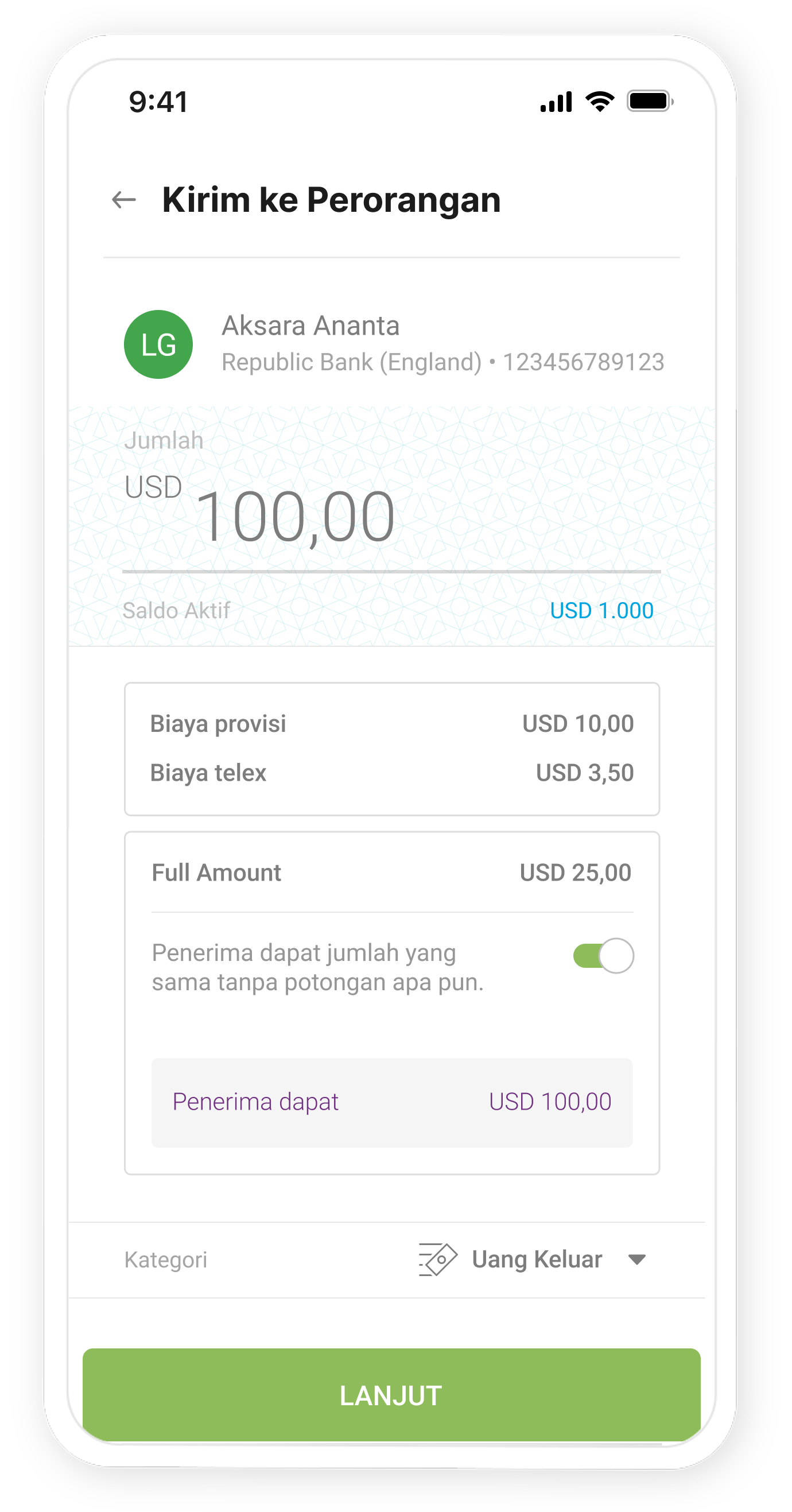The width and height of the screenshot is (792, 1512).
Task: Tap recipient name Aksara Ananta
Action: click(x=310, y=325)
